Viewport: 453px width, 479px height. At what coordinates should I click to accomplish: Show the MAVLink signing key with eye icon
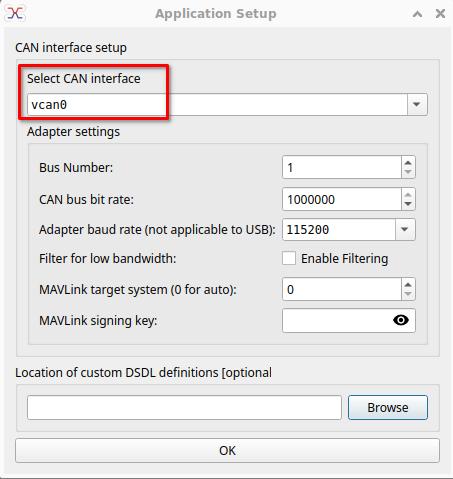(401, 320)
